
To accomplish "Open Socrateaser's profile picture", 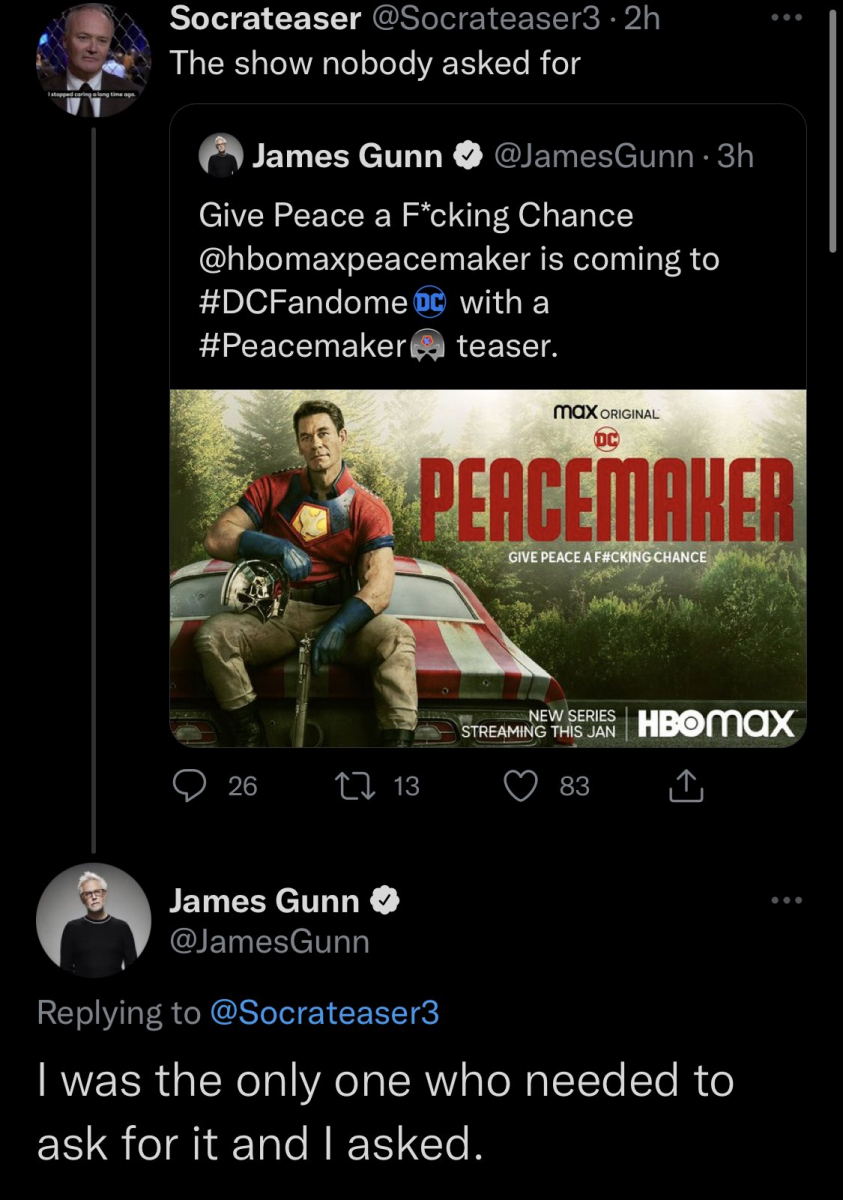I will pyautogui.click(x=93, y=60).
